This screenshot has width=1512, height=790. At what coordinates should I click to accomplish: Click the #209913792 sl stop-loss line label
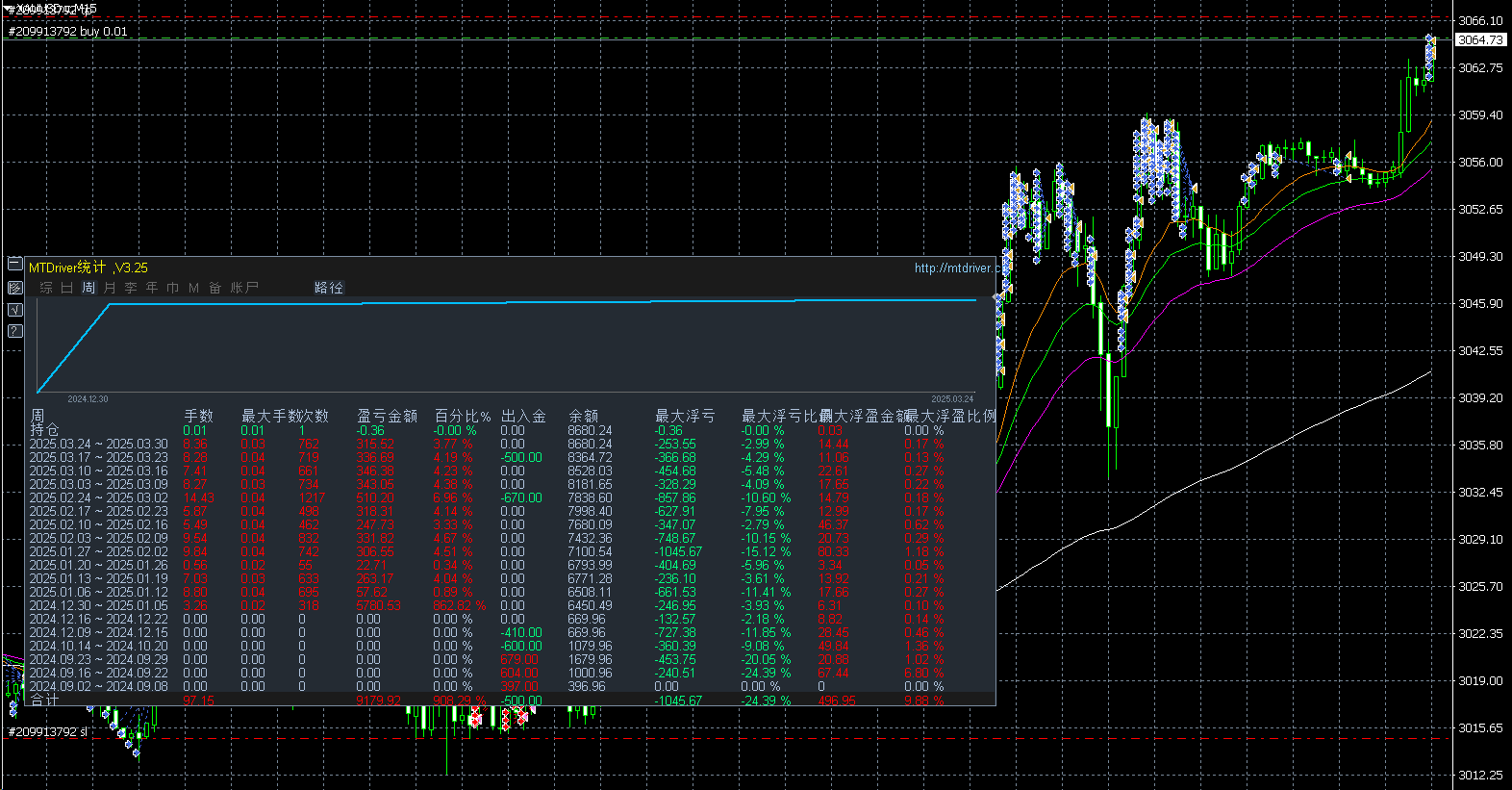click(47, 731)
